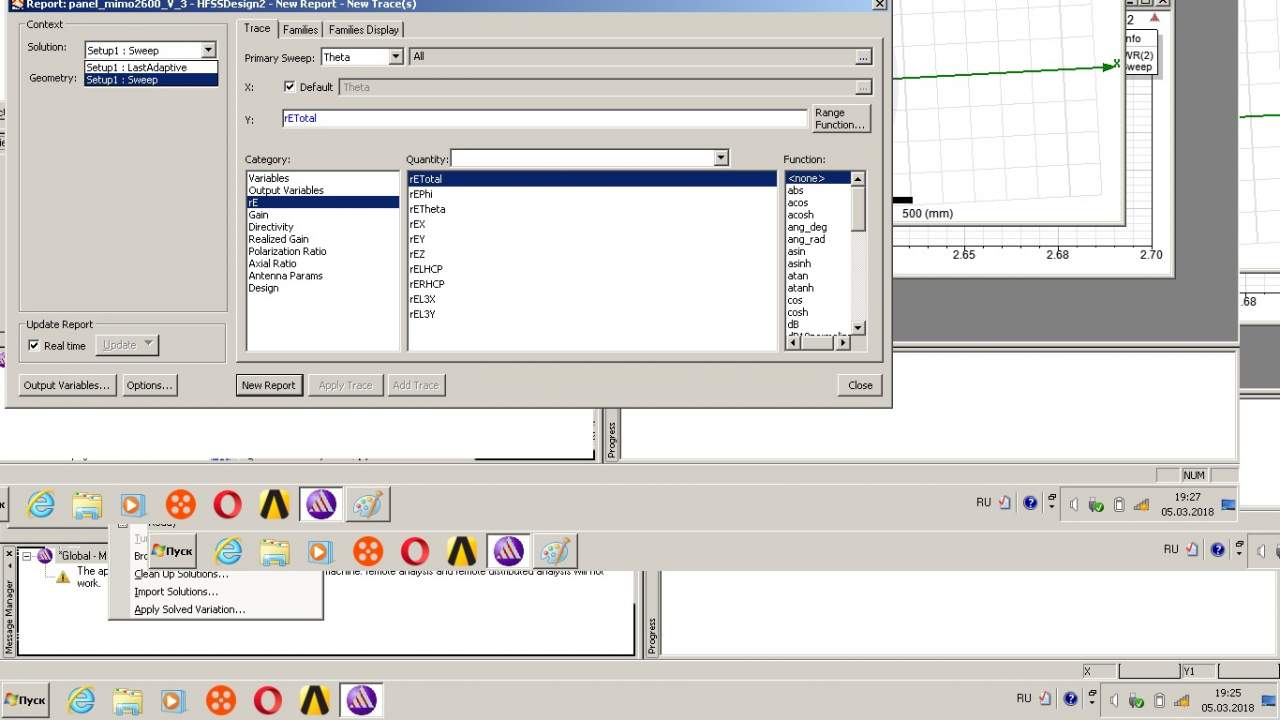The height and width of the screenshot is (720, 1280).
Task: Collapse the Global messages tree node
Action: click(27, 556)
